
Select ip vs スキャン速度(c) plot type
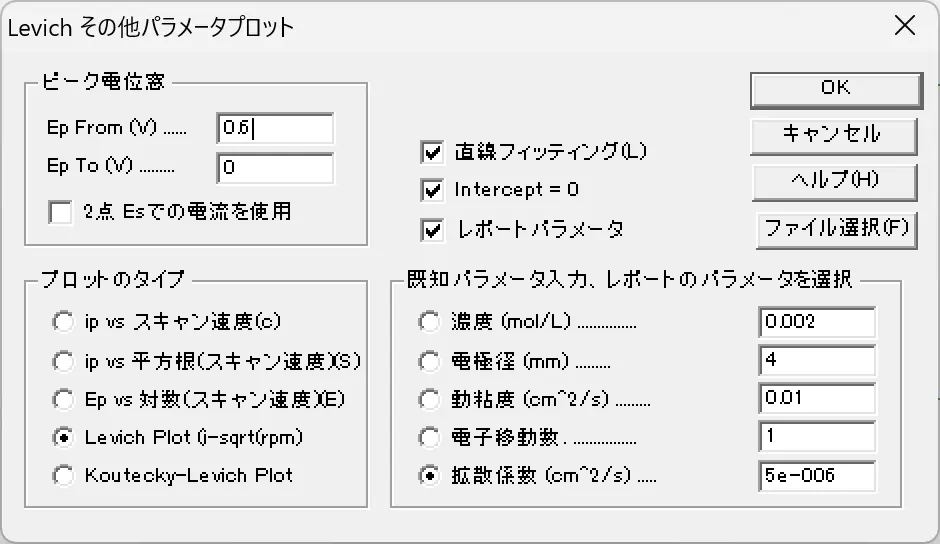[64, 322]
